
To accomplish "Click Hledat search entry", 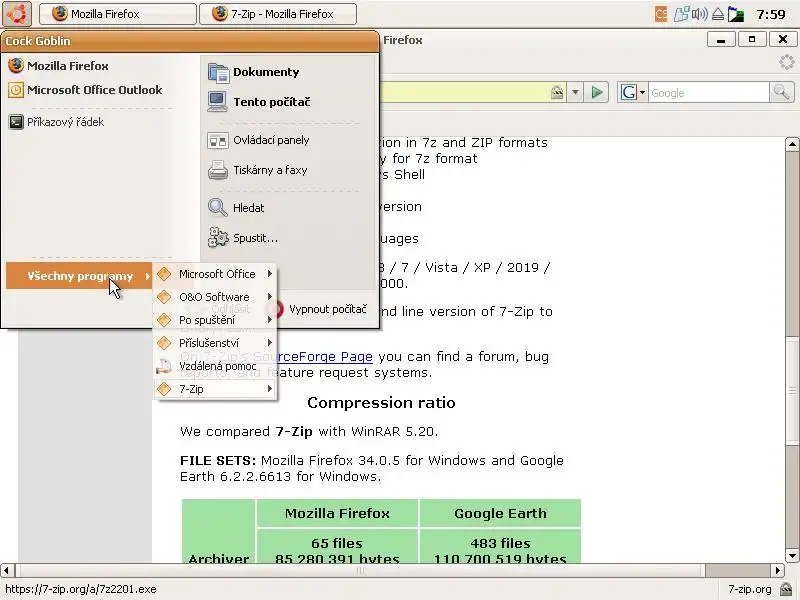I will pos(236,208).
